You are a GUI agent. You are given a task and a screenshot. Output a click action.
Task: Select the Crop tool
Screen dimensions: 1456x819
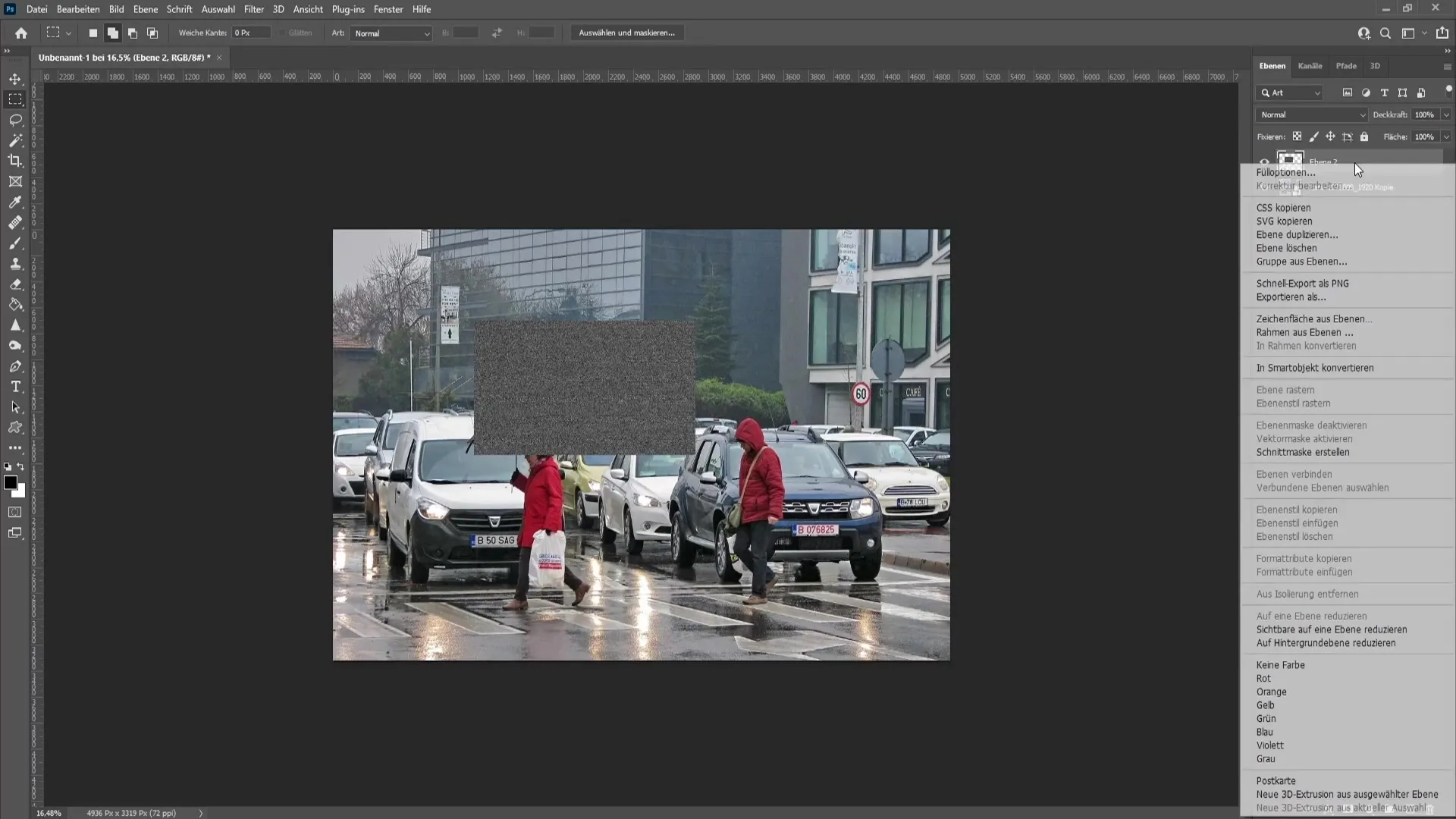tap(15, 161)
